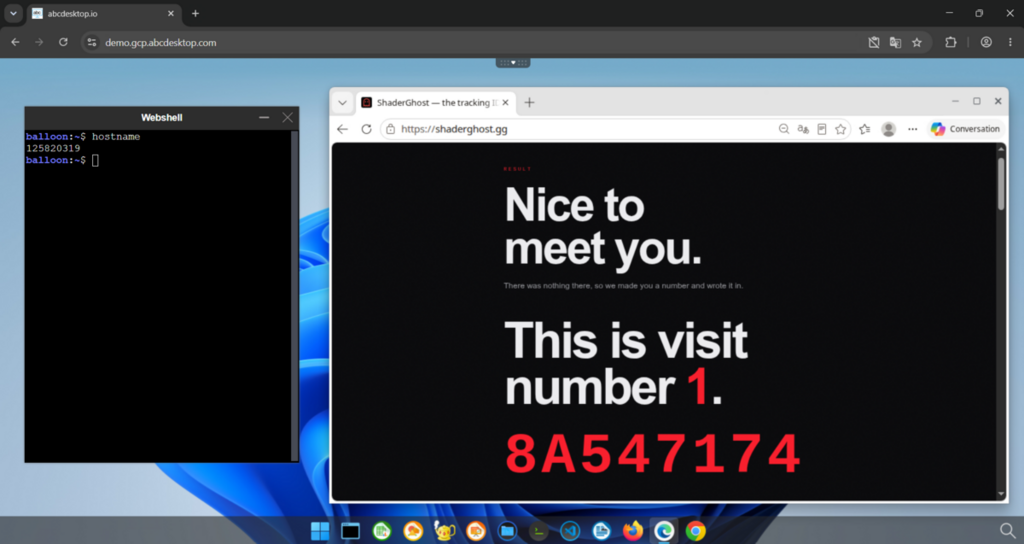Open Edge favorites list icon
This screenshot has width=1024, height=544.
[865, 129]
